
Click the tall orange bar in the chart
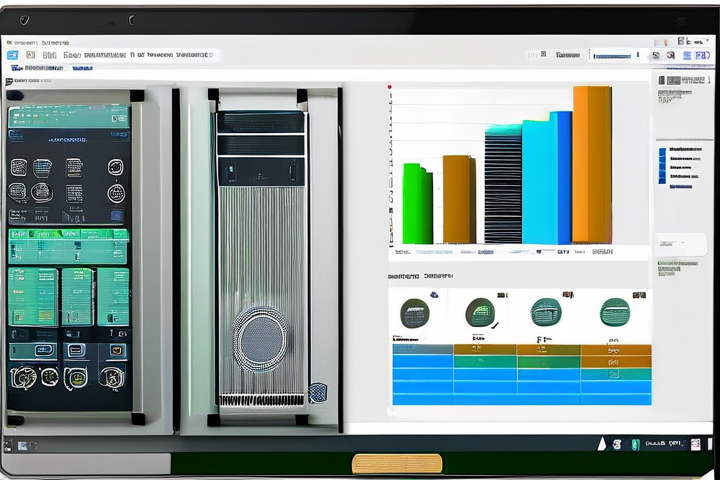point(592,164)
